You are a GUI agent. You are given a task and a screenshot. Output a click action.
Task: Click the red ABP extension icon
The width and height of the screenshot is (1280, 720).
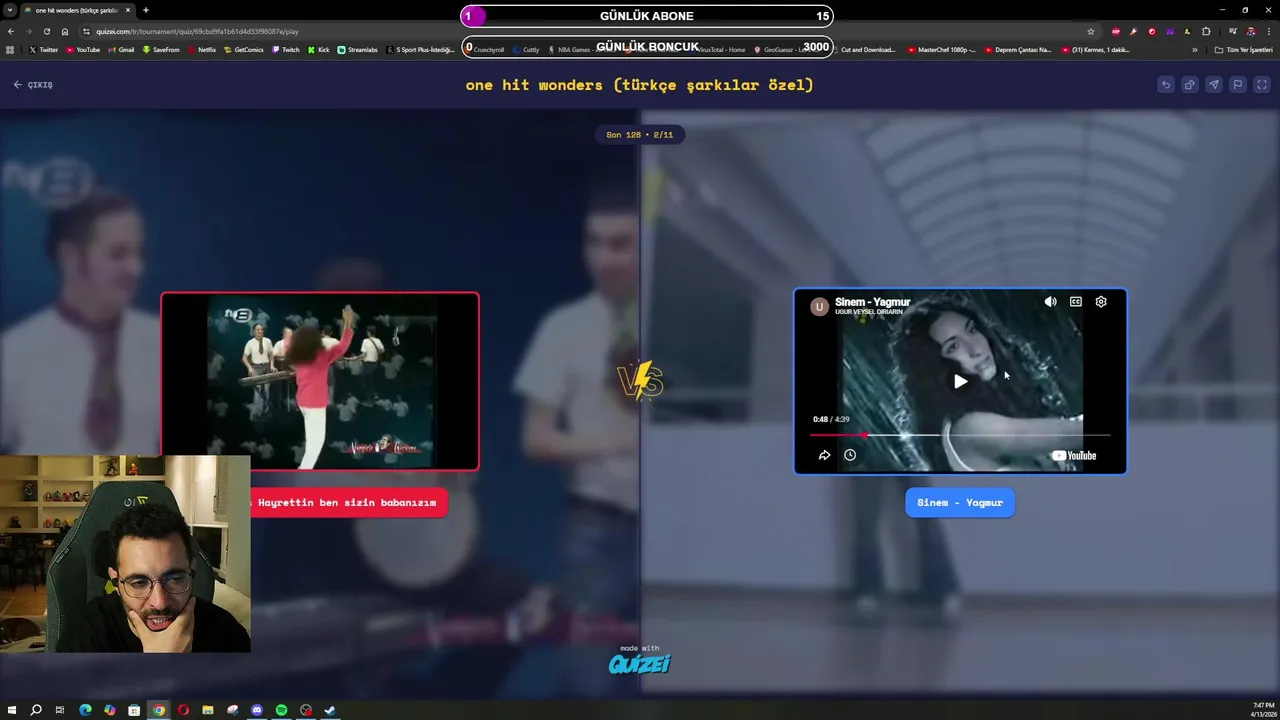[x=1116, y=31]
